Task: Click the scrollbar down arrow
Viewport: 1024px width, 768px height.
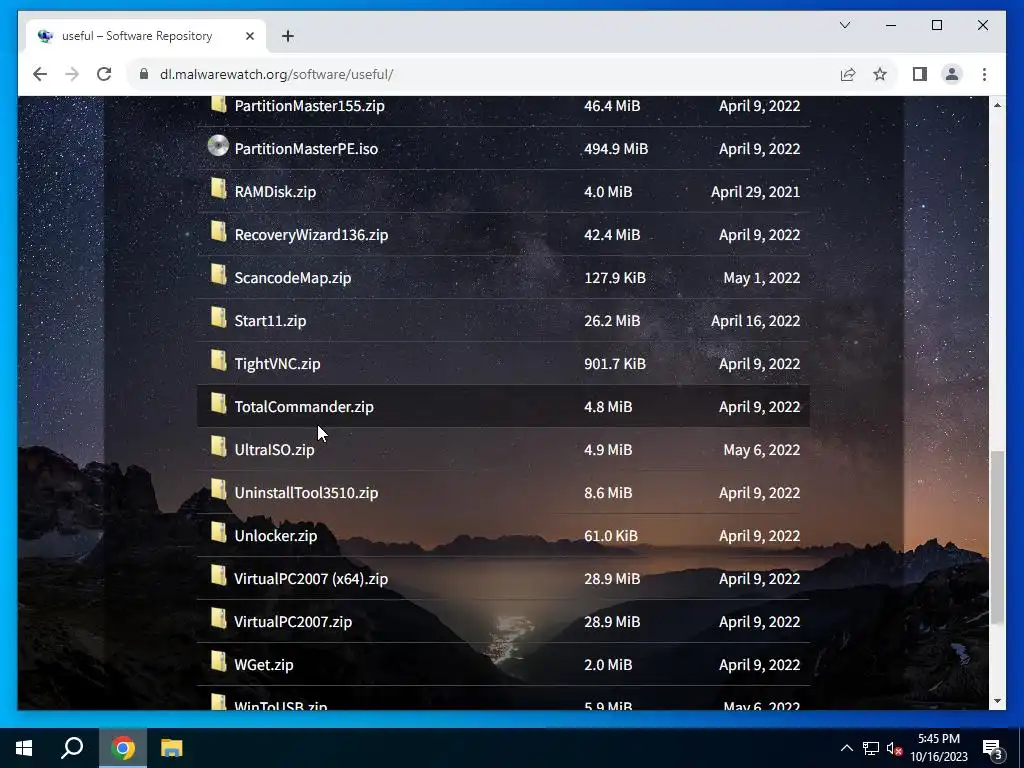Action: (x=997, y=701)
